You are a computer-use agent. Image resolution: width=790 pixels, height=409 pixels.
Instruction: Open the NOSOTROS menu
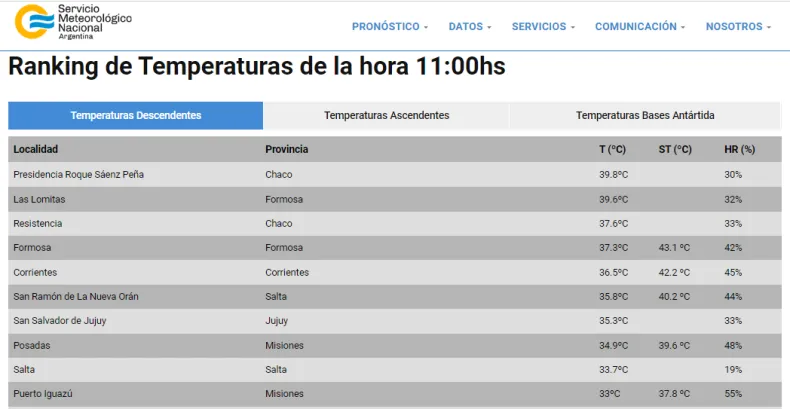click(739, 27)
